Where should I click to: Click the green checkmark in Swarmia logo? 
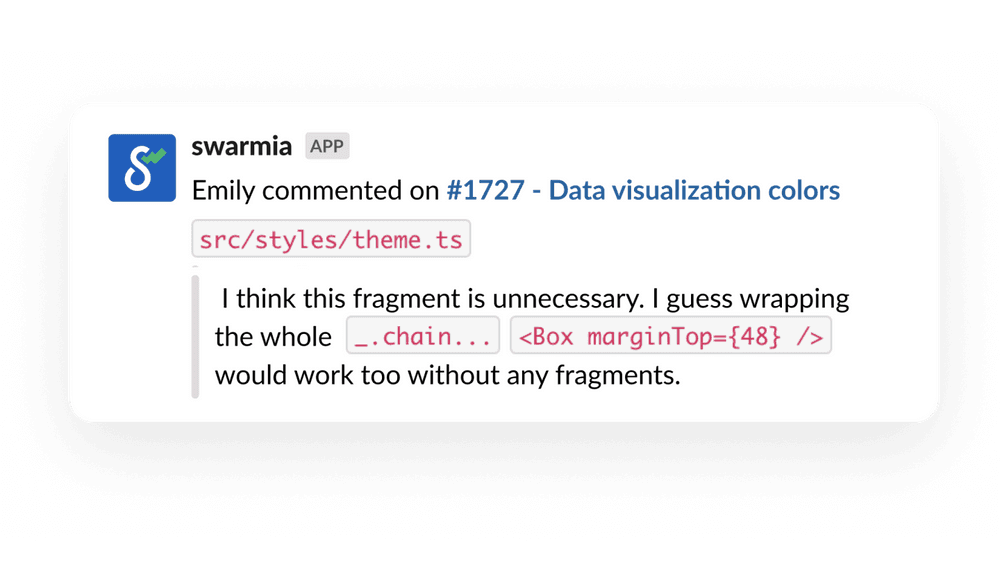tap(155, 156)
